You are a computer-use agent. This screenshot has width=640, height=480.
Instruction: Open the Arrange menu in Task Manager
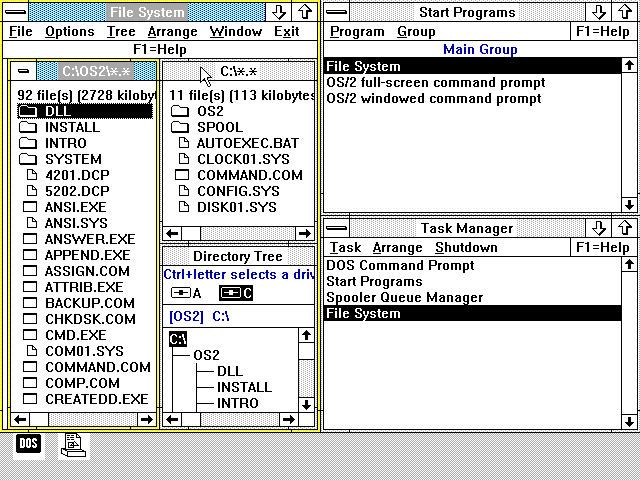pyautogui.click(x=398, y=247)
